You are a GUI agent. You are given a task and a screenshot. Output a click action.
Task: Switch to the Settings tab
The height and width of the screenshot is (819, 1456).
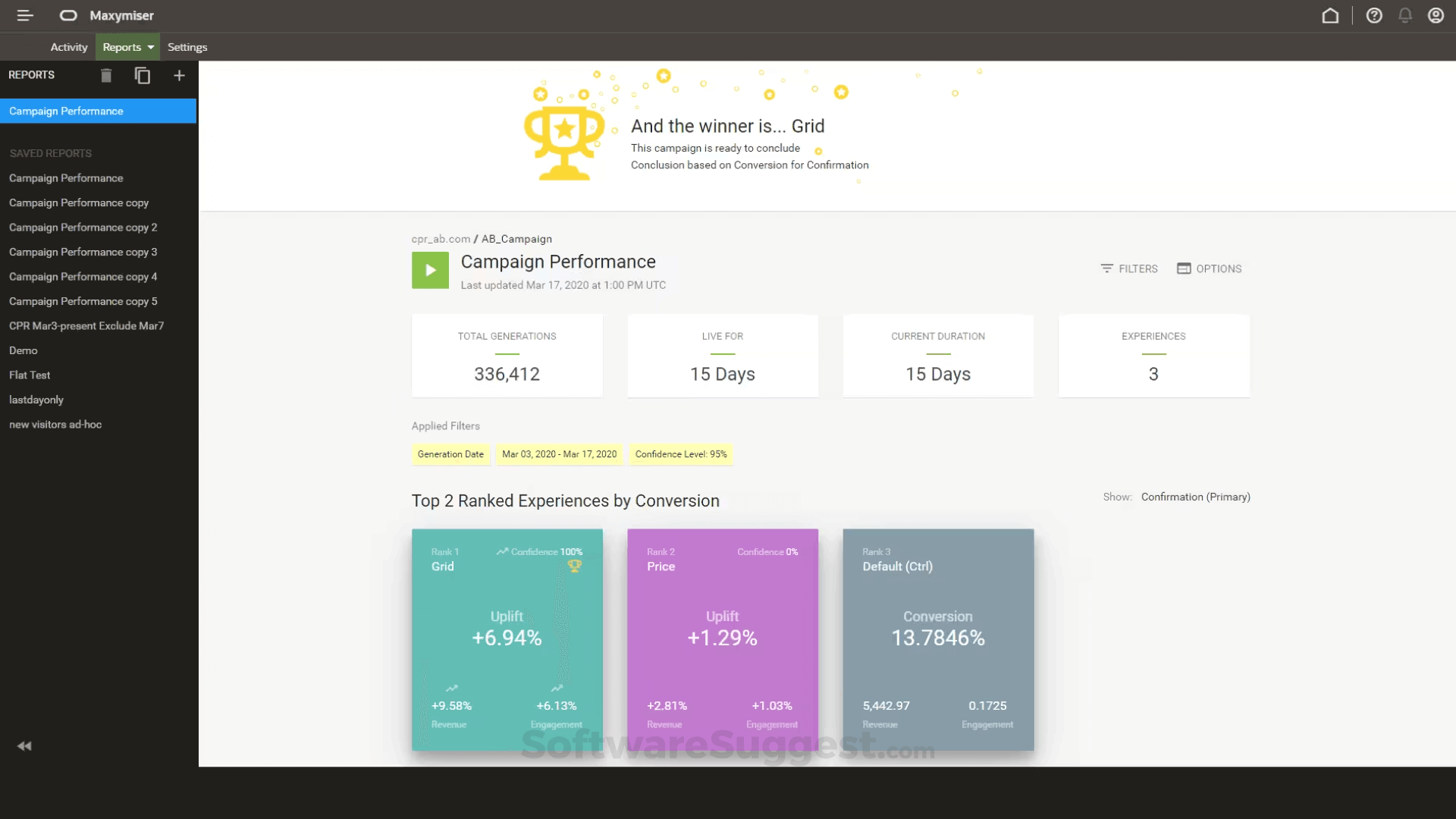click(x=187, y=46)
